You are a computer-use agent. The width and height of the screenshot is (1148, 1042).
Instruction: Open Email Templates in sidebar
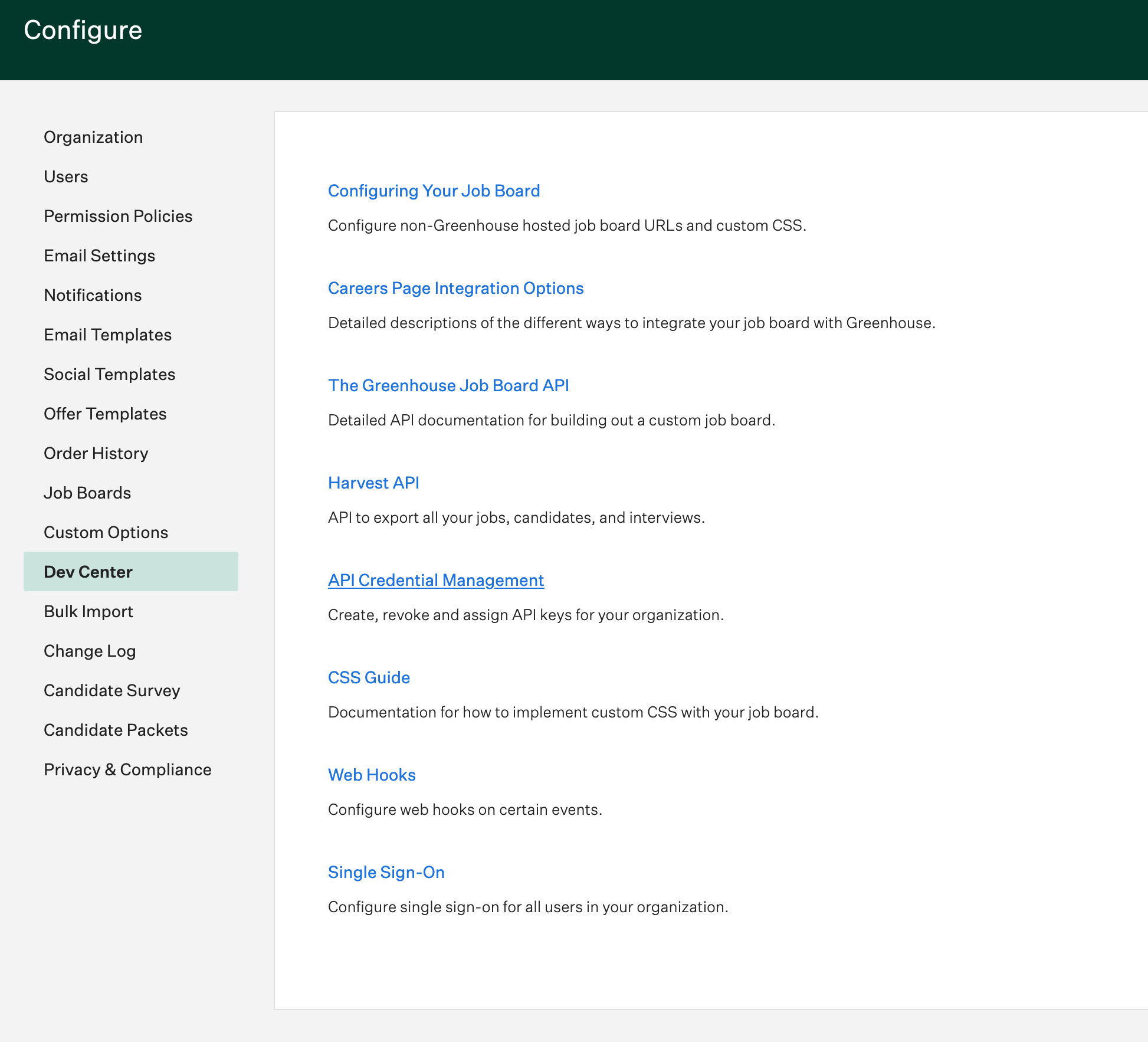(107, 335)
